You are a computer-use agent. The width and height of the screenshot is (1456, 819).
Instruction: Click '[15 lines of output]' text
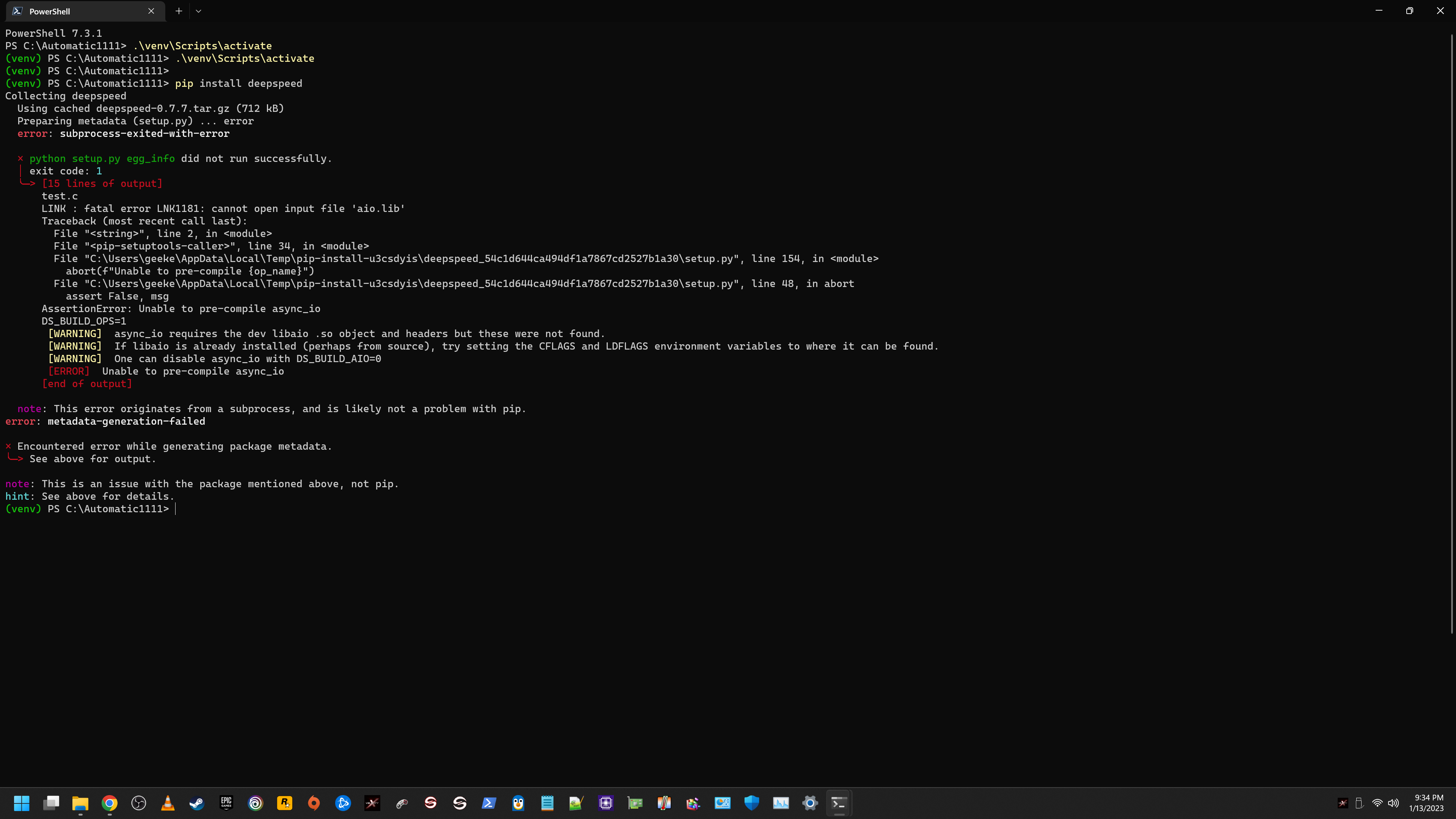[102, 184]
